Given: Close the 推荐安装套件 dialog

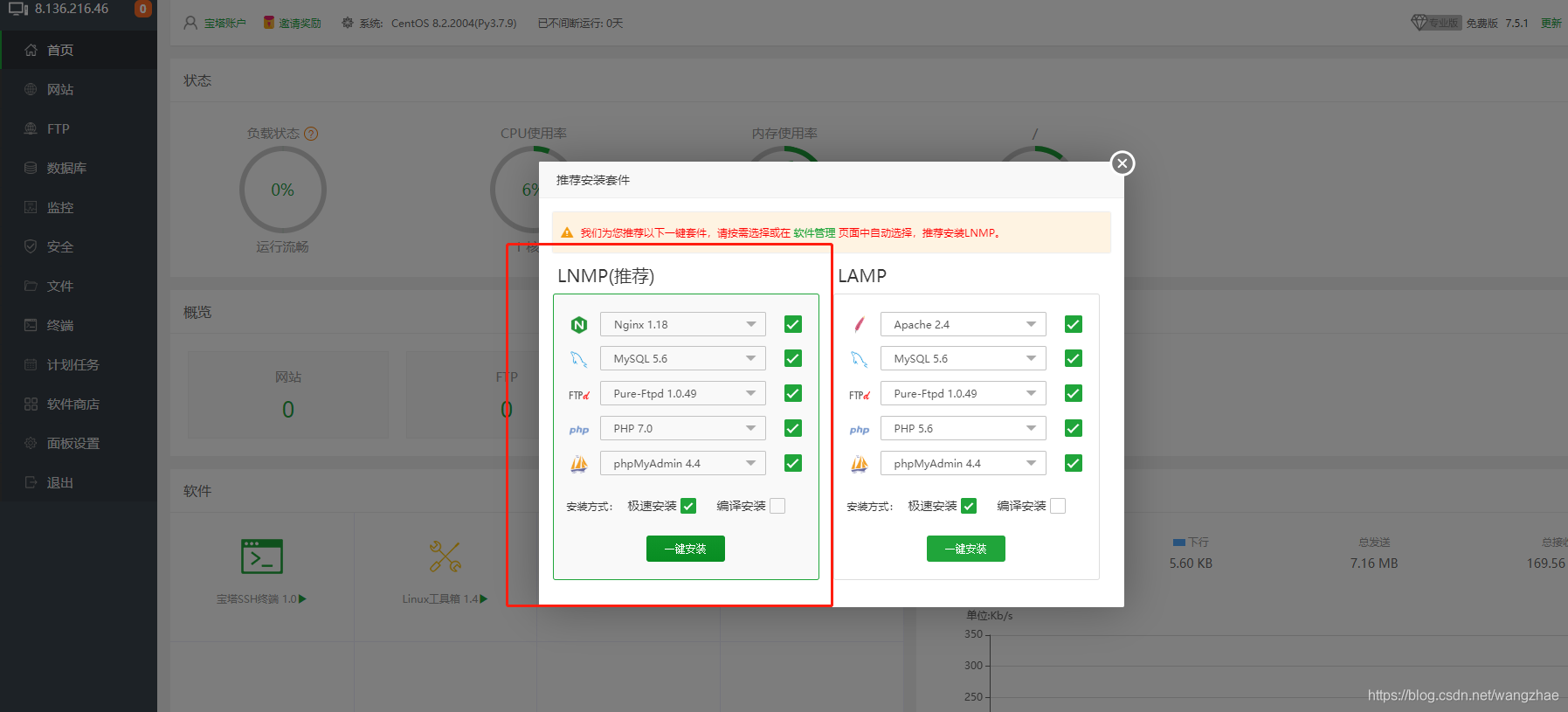Looking at the screenshot, I should pos(1122,163).
